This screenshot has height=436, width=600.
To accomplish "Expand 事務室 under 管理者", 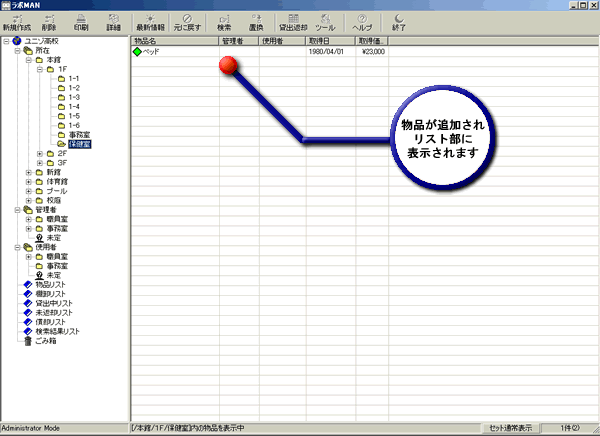I will 29,229.
